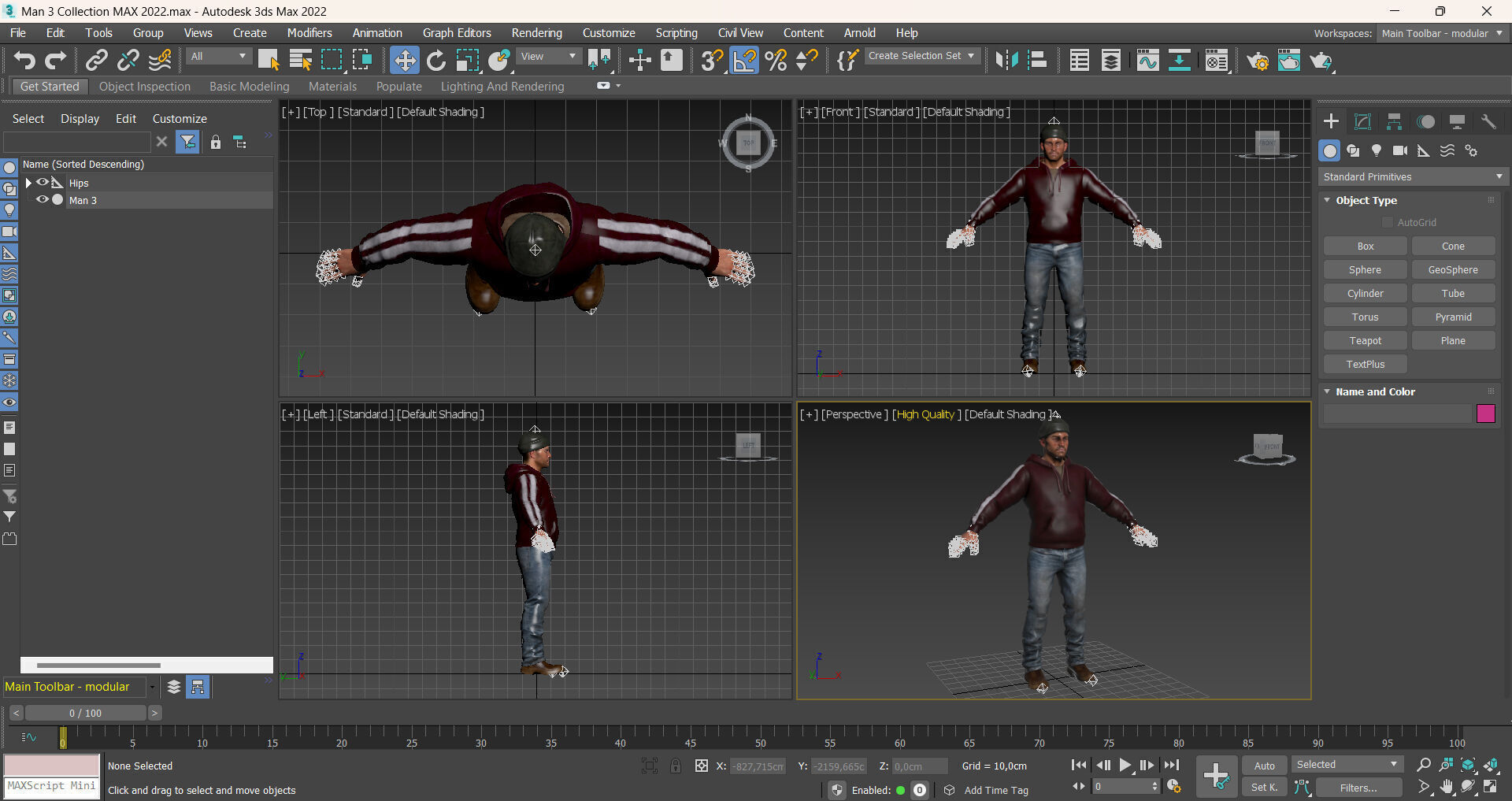The image size is (1512, 801).
Task: Switch to the Modify command panel tab
Action: [x=1362, y=121]
